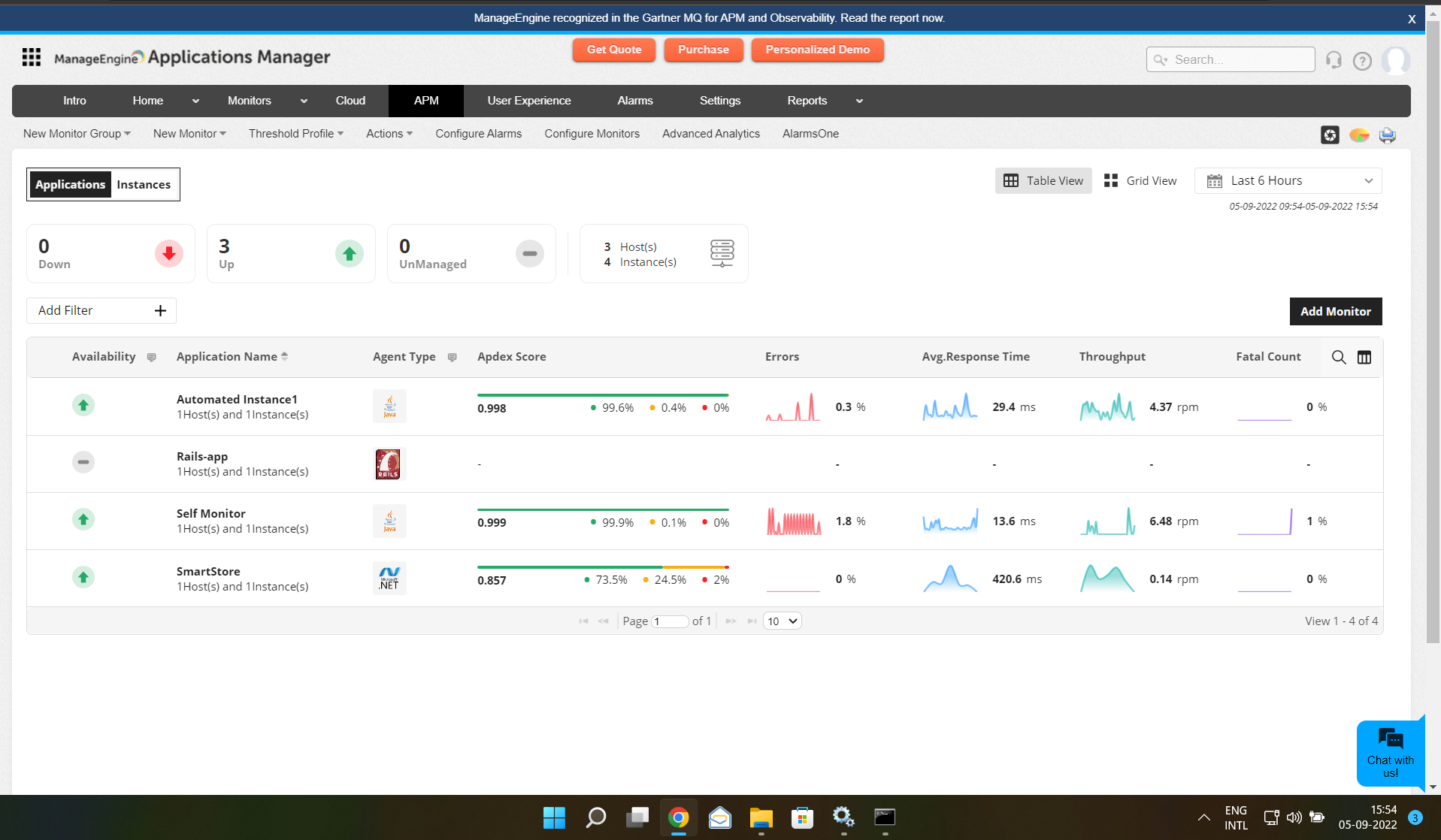Screen dimensions: 1441x840
Task: Click the Java agent icon for Self Monitor
Action: tap(389, 521)
